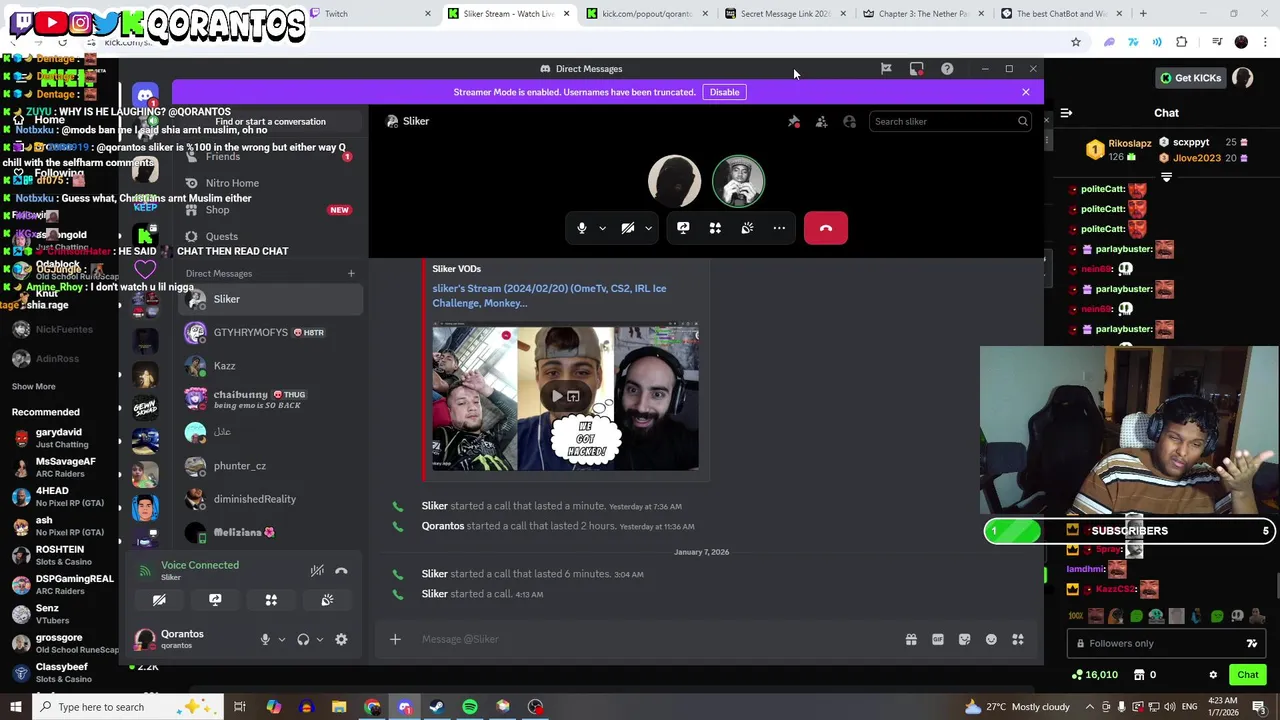Open camera options arrow in call controls
1280x720 pixels.
[x=648, y=228]
